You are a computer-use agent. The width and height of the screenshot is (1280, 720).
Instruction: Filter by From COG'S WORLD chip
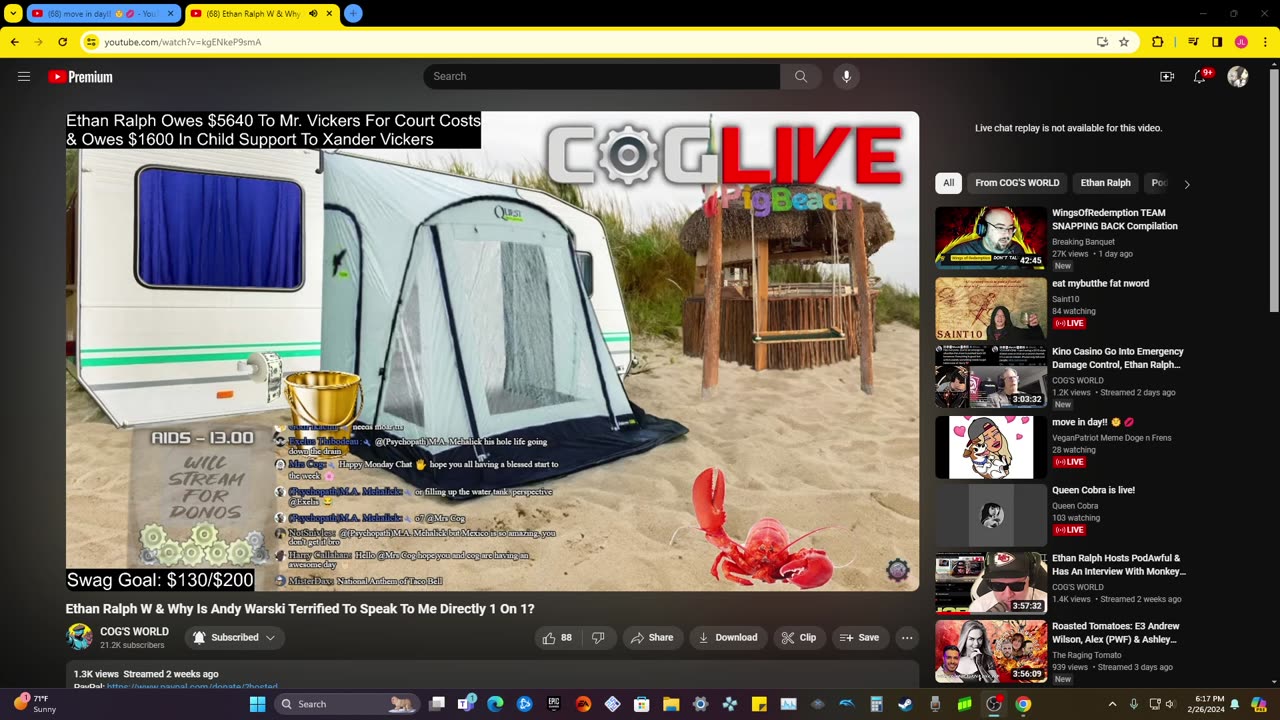coord(1017,183)
